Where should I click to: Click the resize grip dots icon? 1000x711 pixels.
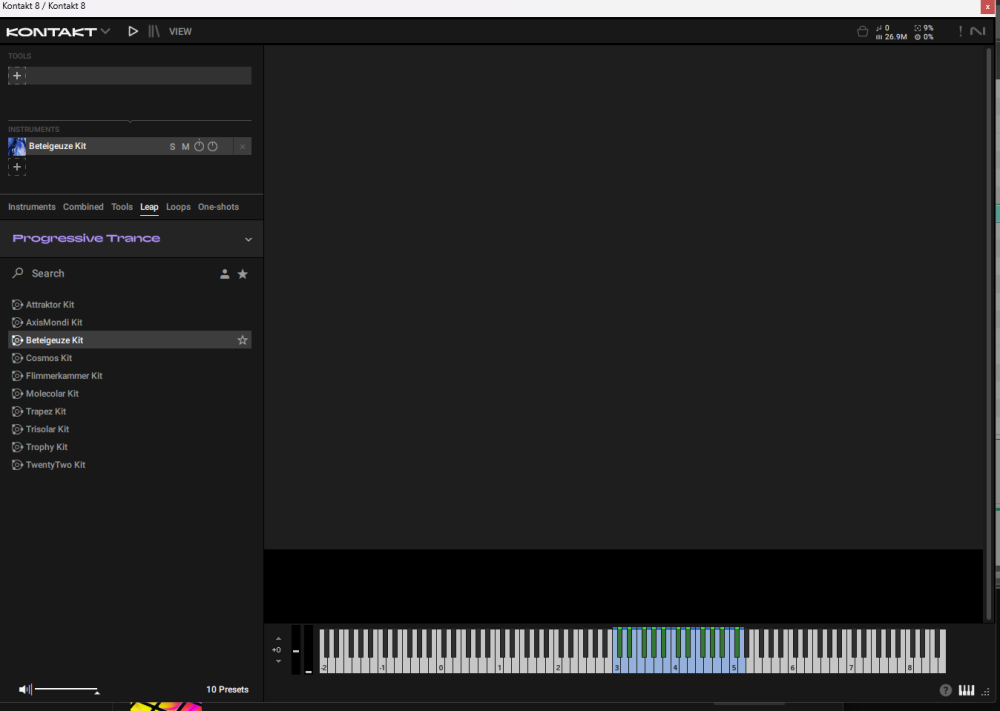coord(986,691)
